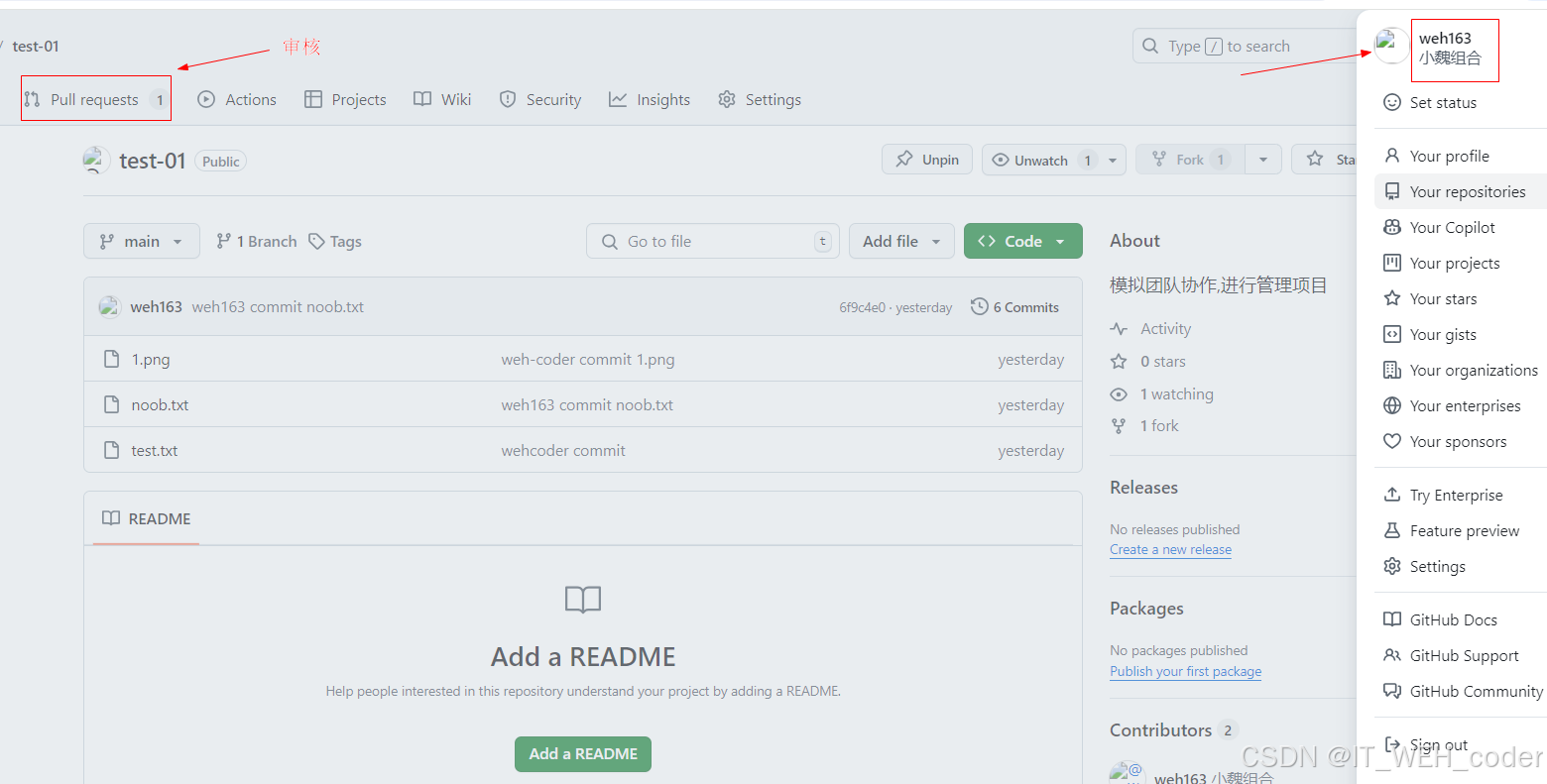The width and height of the screenshot is (1547, 784).
Task: Click the 0 stars link
Action: [1148, 361]
